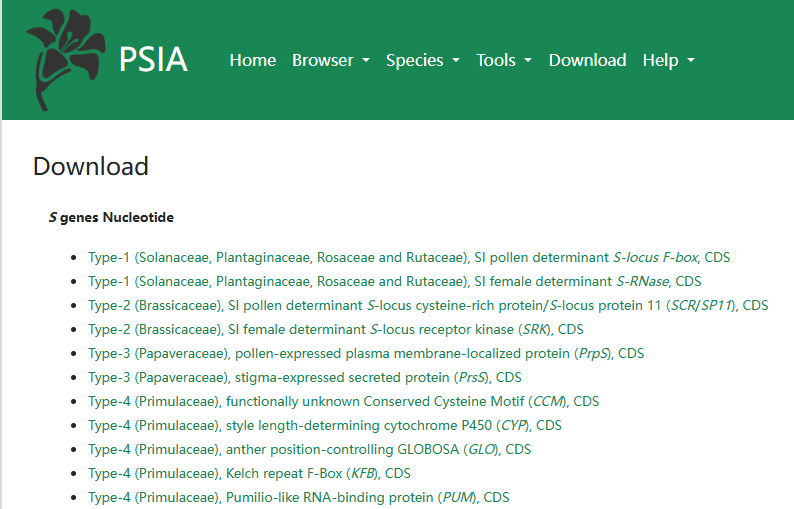Screen dimensions: 794x509
Task: Open the Type-4 cytochrome P450 CYP link
Action: pyautogui.click(x=324, y=425)
